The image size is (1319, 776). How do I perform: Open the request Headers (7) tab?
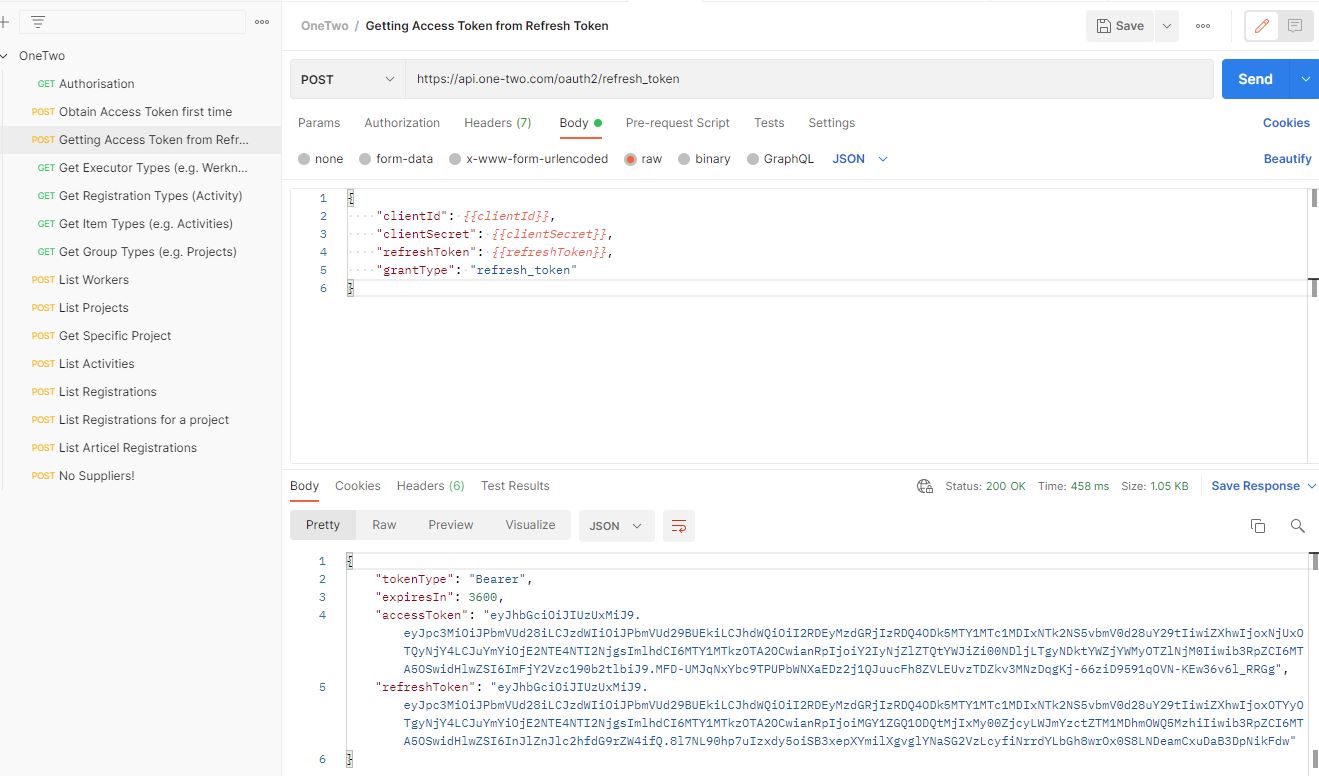tap(498, 123)
